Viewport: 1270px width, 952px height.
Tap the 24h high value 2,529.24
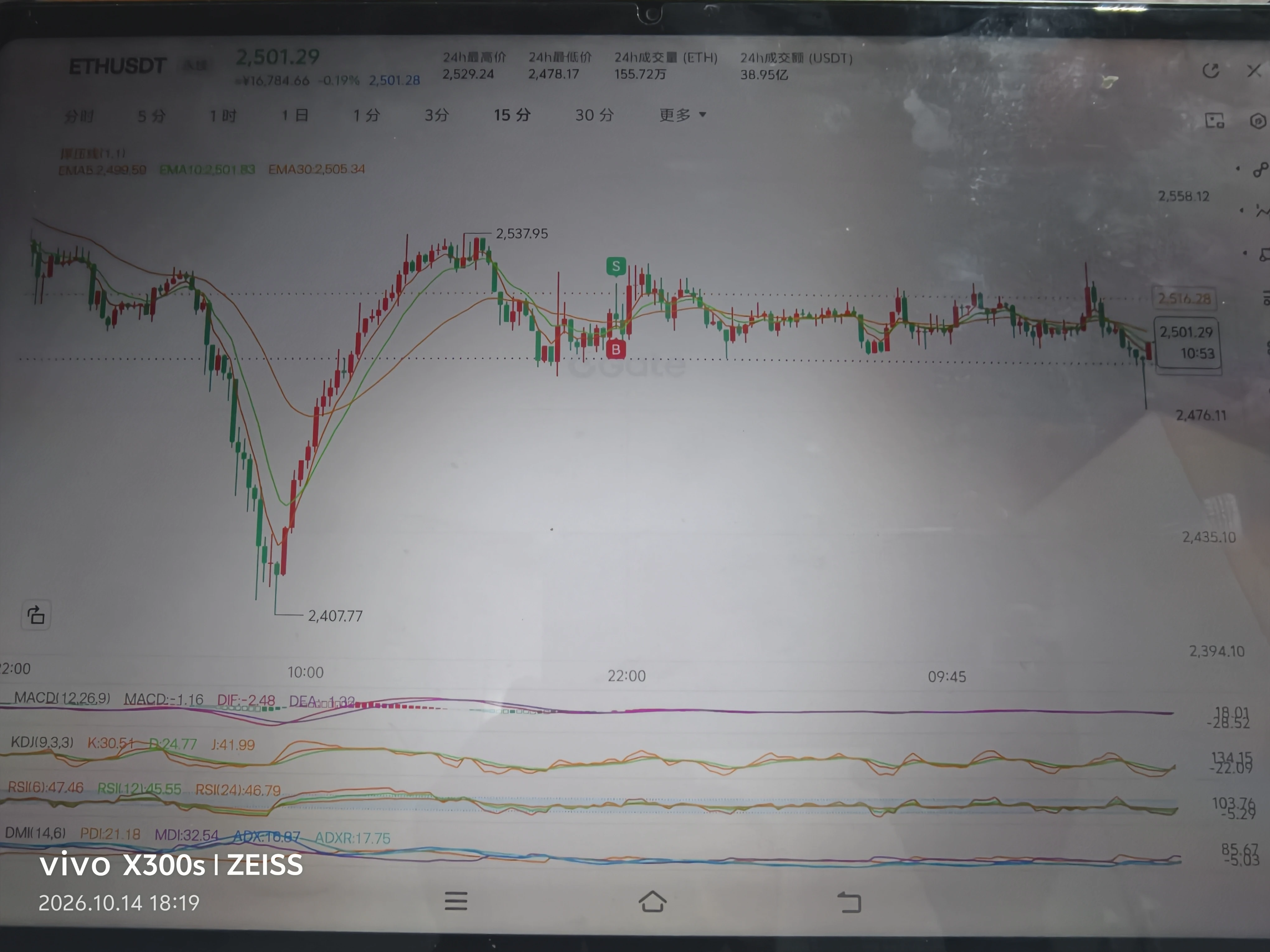tap(468, 74)
